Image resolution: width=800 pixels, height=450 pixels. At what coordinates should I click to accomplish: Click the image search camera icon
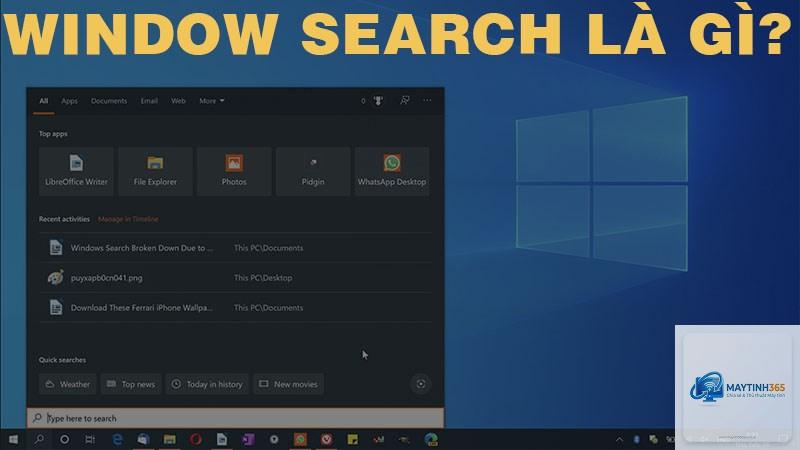click(421, 384)
